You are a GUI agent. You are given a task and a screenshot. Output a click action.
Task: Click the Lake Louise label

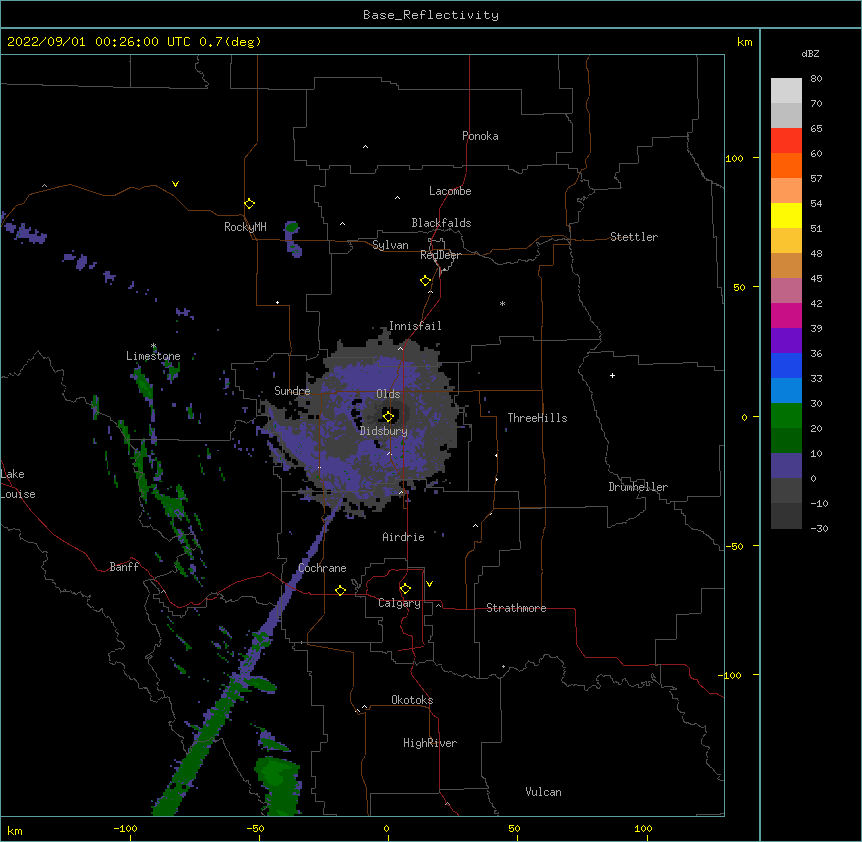click(18, 484)
